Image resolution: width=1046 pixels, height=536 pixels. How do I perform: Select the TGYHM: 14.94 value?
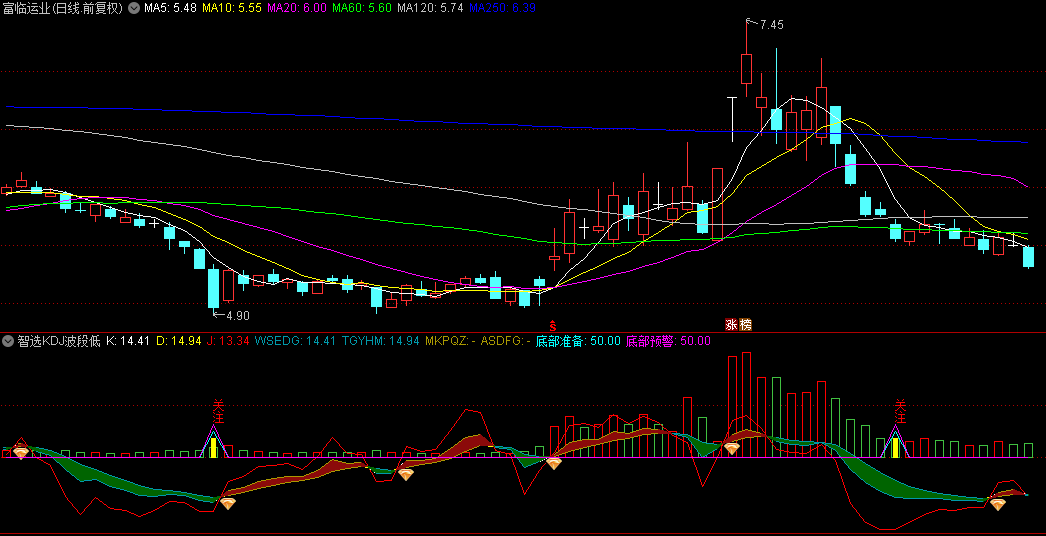380,341
